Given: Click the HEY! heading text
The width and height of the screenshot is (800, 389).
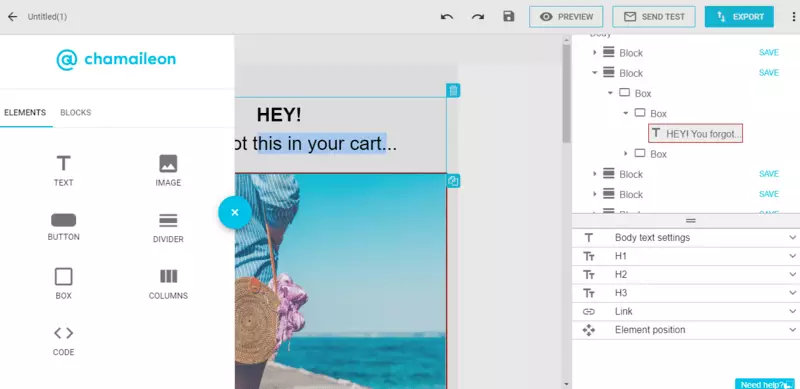Looking at the screenshot, I should [279, 115].
